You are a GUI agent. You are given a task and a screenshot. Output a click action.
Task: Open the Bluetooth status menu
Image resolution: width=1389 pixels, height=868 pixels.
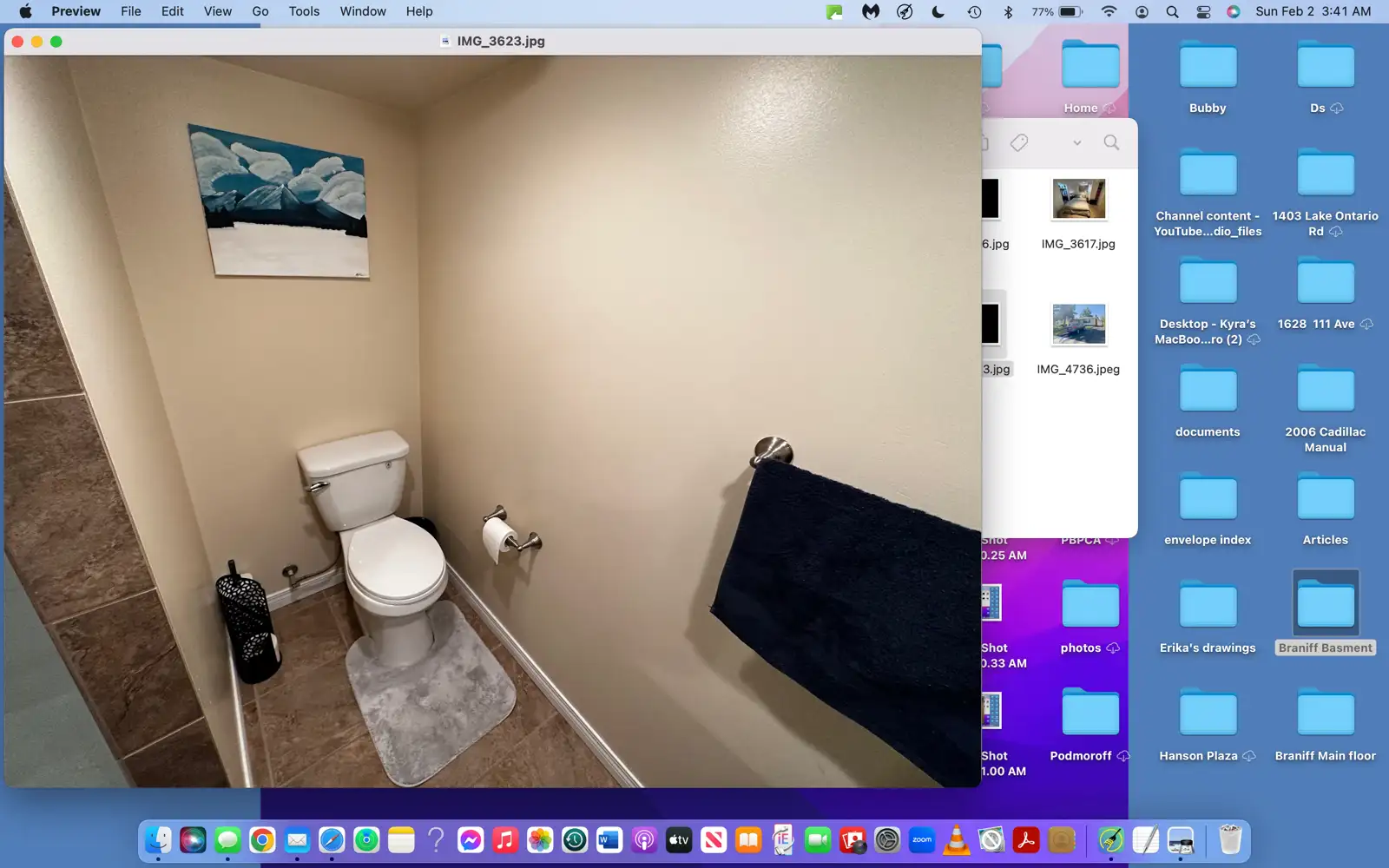click(1008, 11)
